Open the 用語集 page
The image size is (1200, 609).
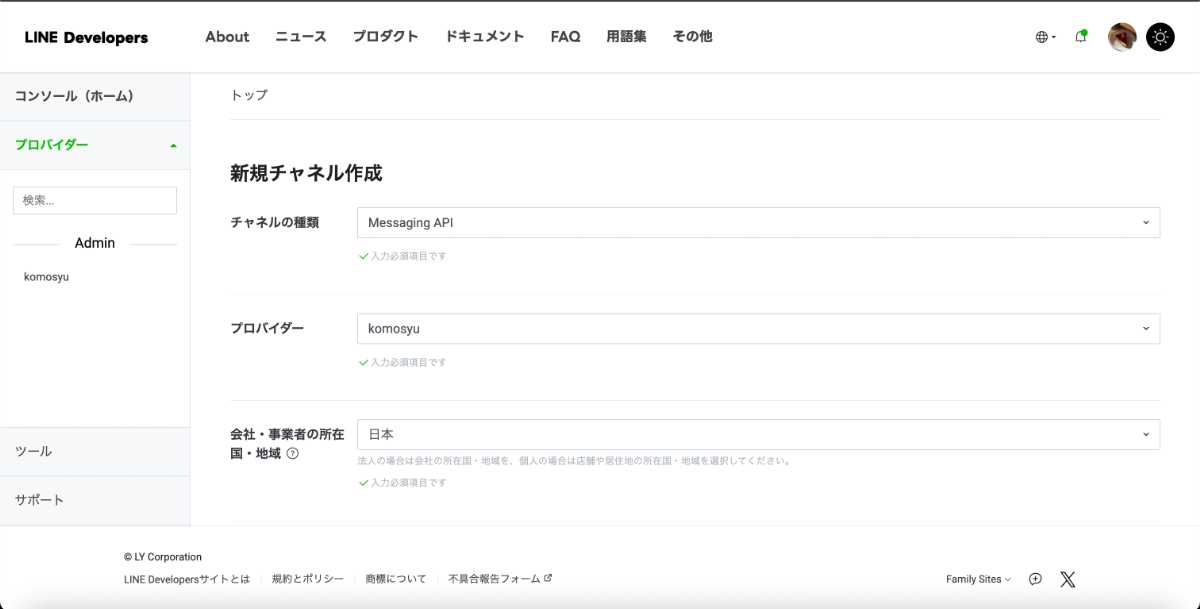coord(626,36)
